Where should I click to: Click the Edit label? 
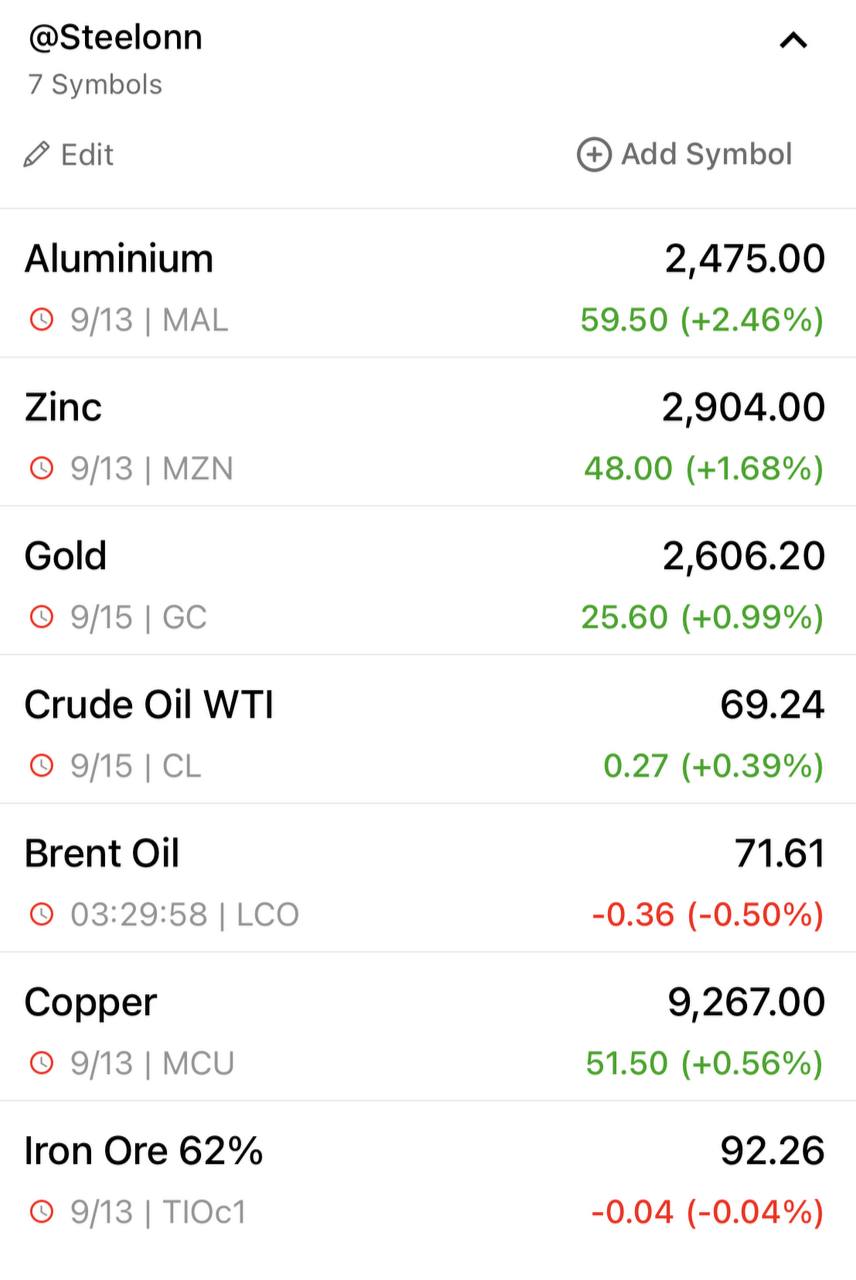pos(88,155)
